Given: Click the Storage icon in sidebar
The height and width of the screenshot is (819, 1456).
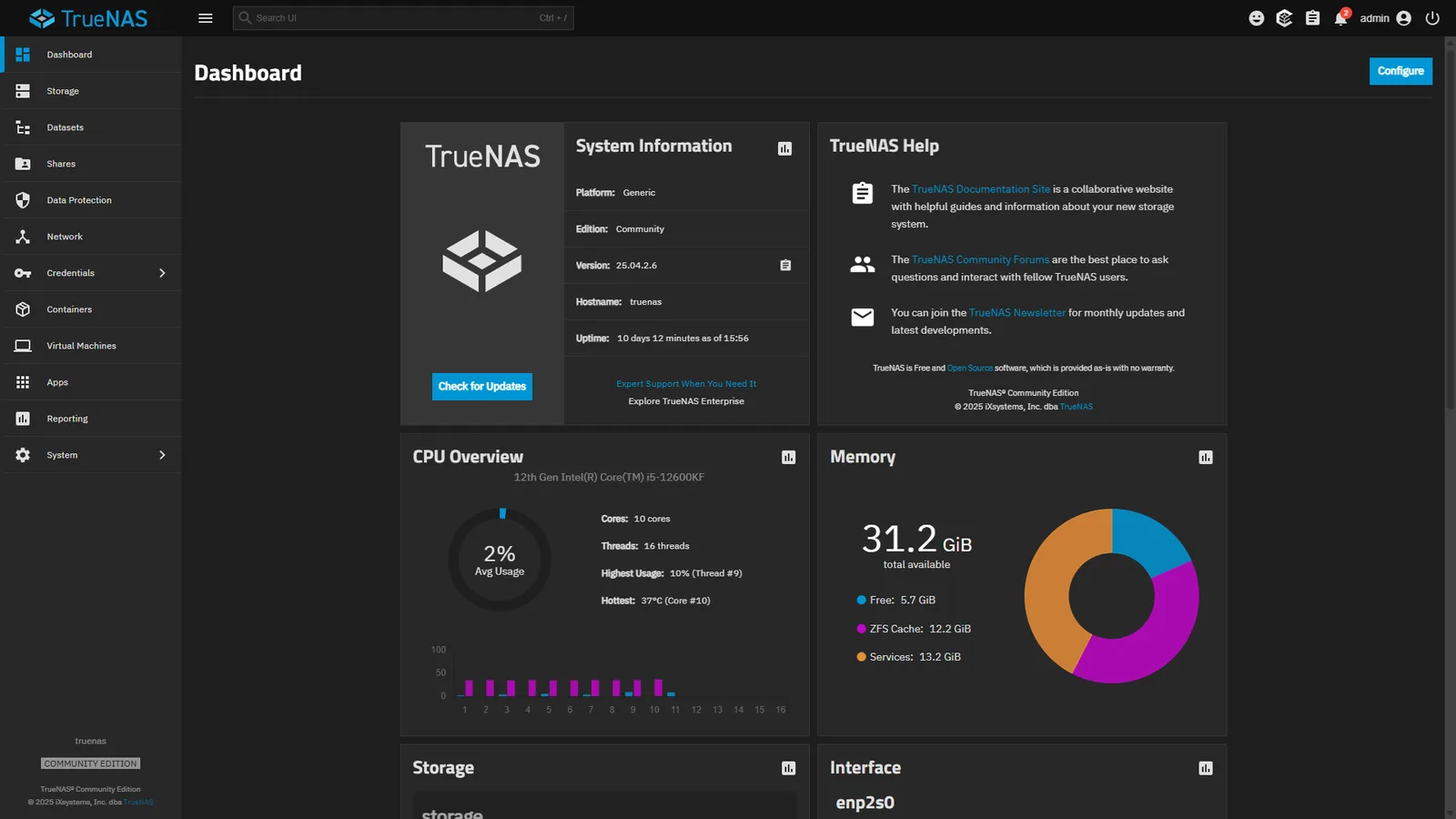Looking at the screenshot, I should tap(23, 91).
